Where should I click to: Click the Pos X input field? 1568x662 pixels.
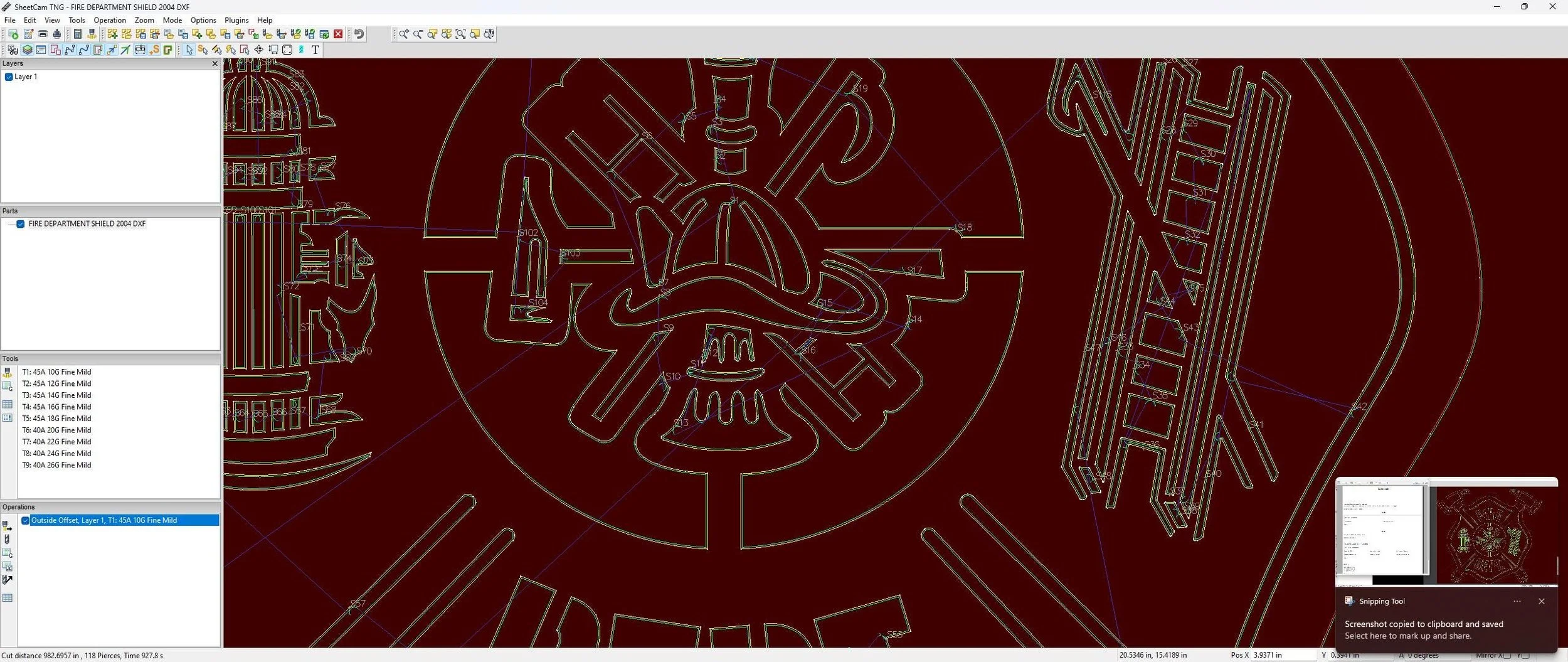pos(1283,655)
